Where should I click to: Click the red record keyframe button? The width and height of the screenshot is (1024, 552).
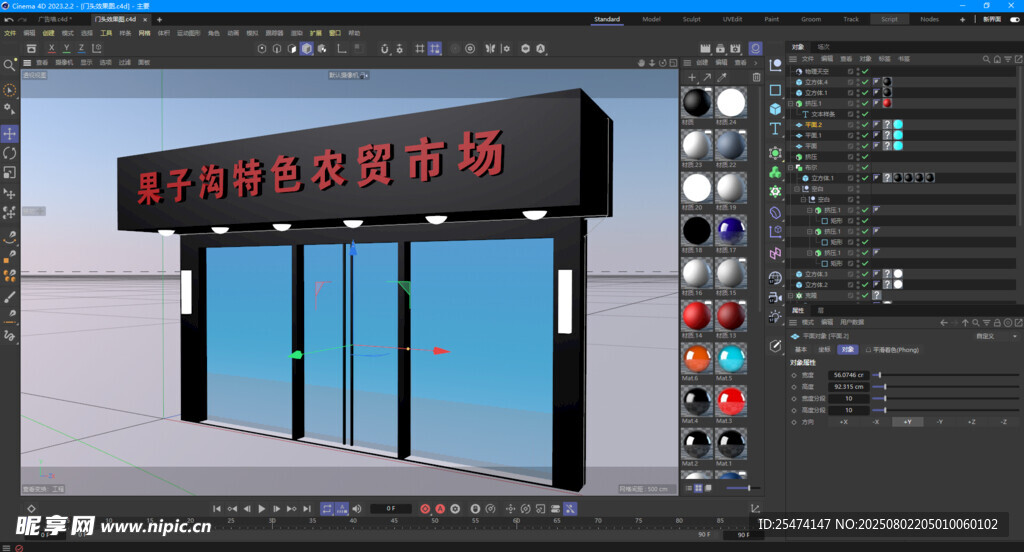[x=425, y=509]
